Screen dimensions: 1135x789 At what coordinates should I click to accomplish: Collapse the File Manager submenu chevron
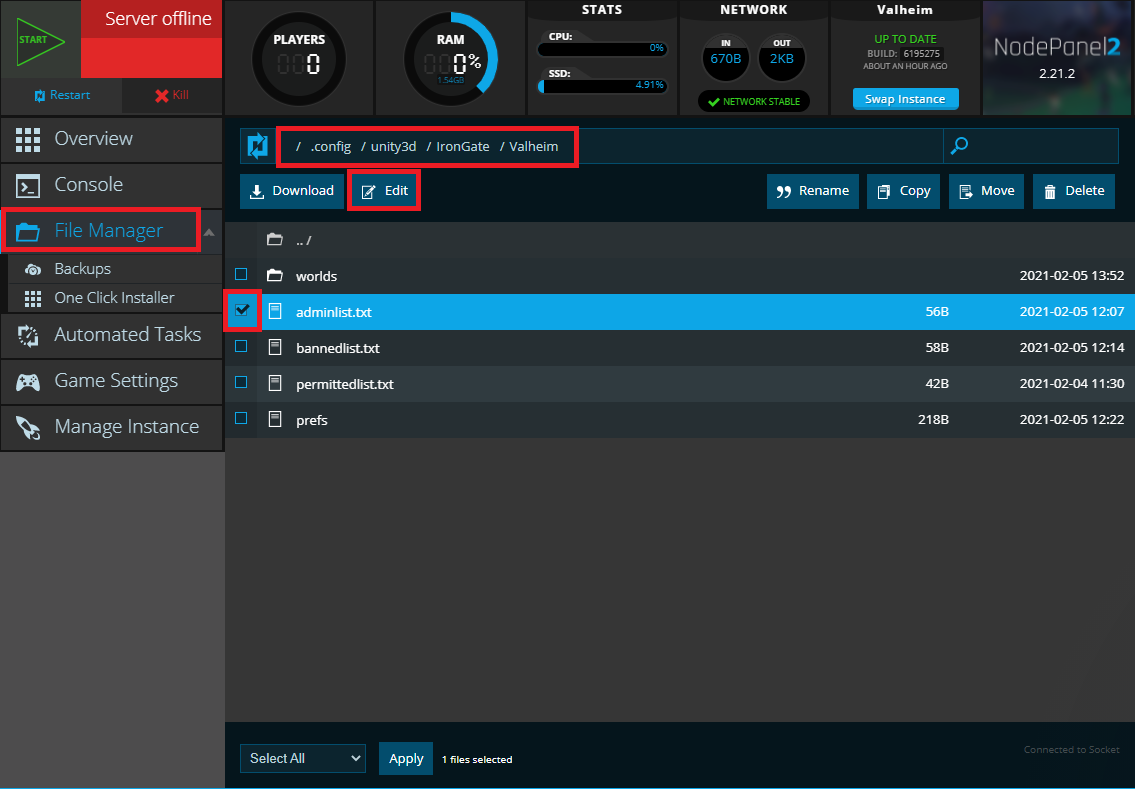(x=208, y=229)
